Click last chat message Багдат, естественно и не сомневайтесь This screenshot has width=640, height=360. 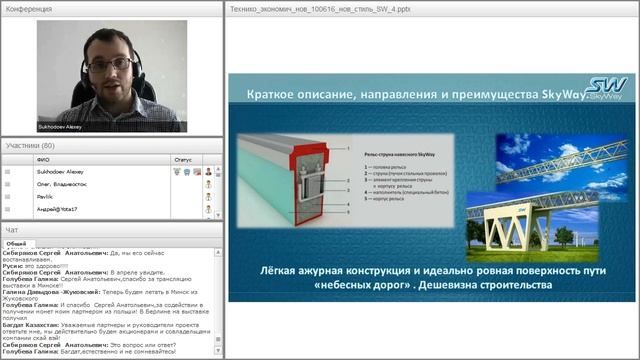pos(89,351)
